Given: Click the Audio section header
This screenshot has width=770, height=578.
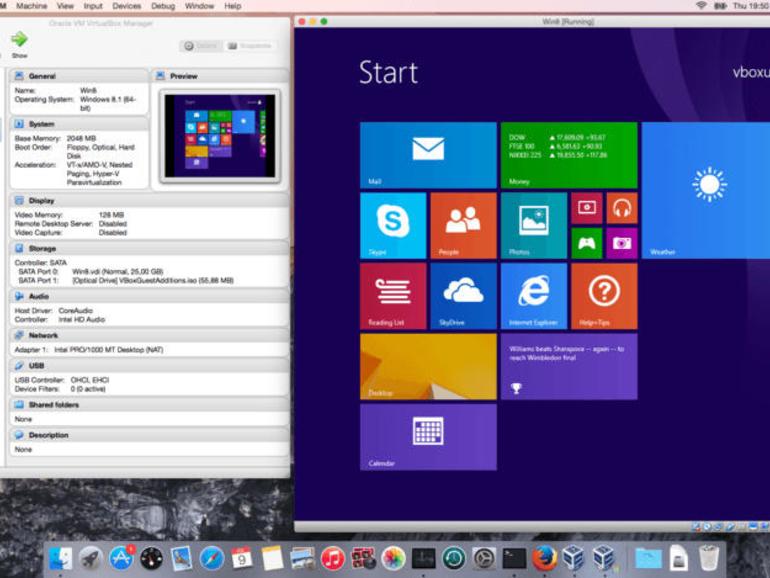Looking at the screenshot, I should (x=149, y=297).
